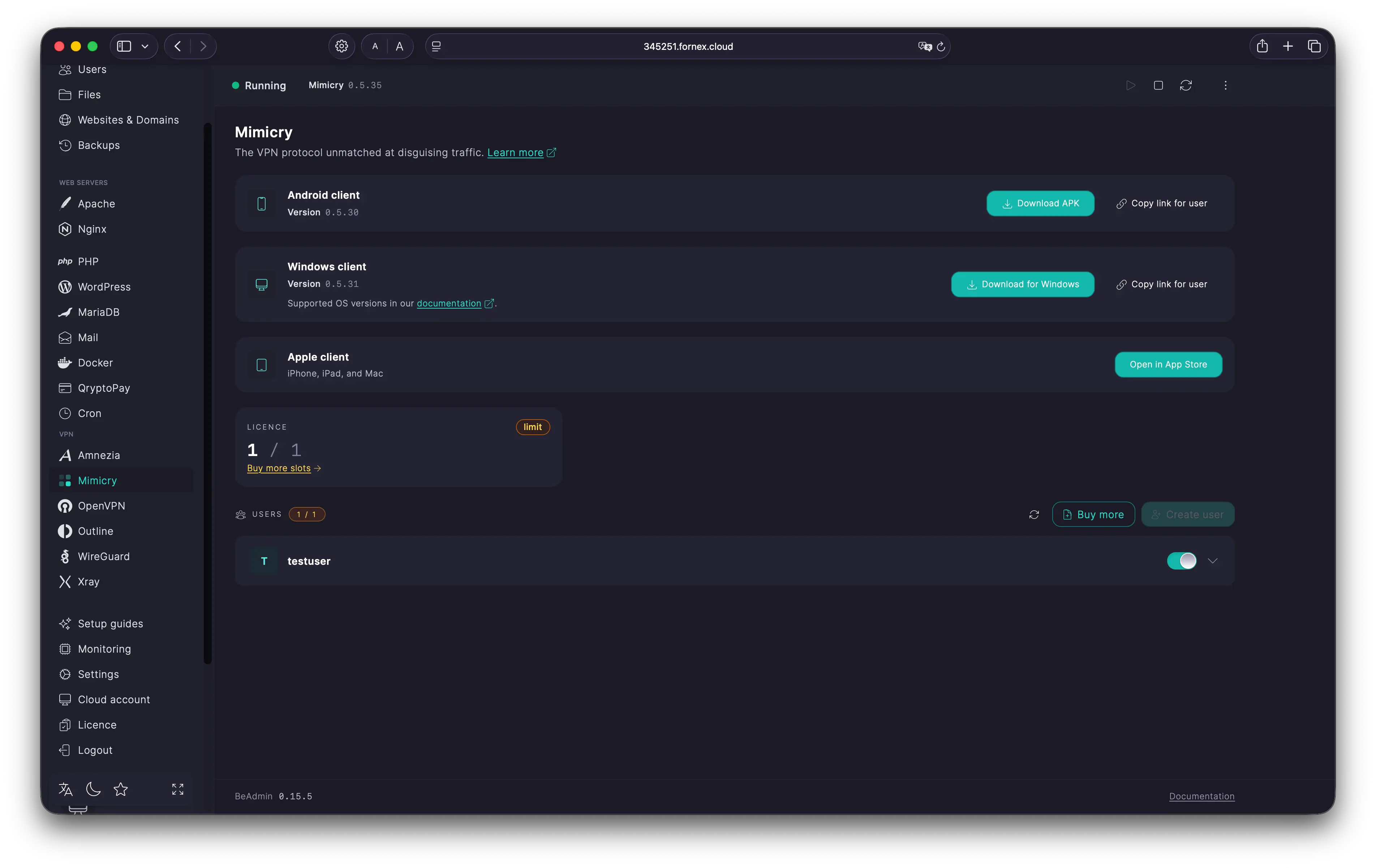The image size is (1376, 868).
Task: Click the Android client phone icon
Action: click(x=262, y=203)
